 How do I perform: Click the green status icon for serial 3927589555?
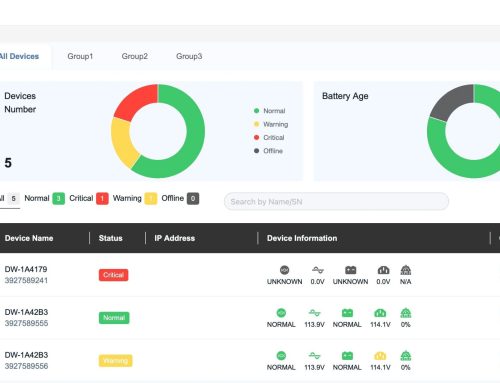[x=281, y=313]
